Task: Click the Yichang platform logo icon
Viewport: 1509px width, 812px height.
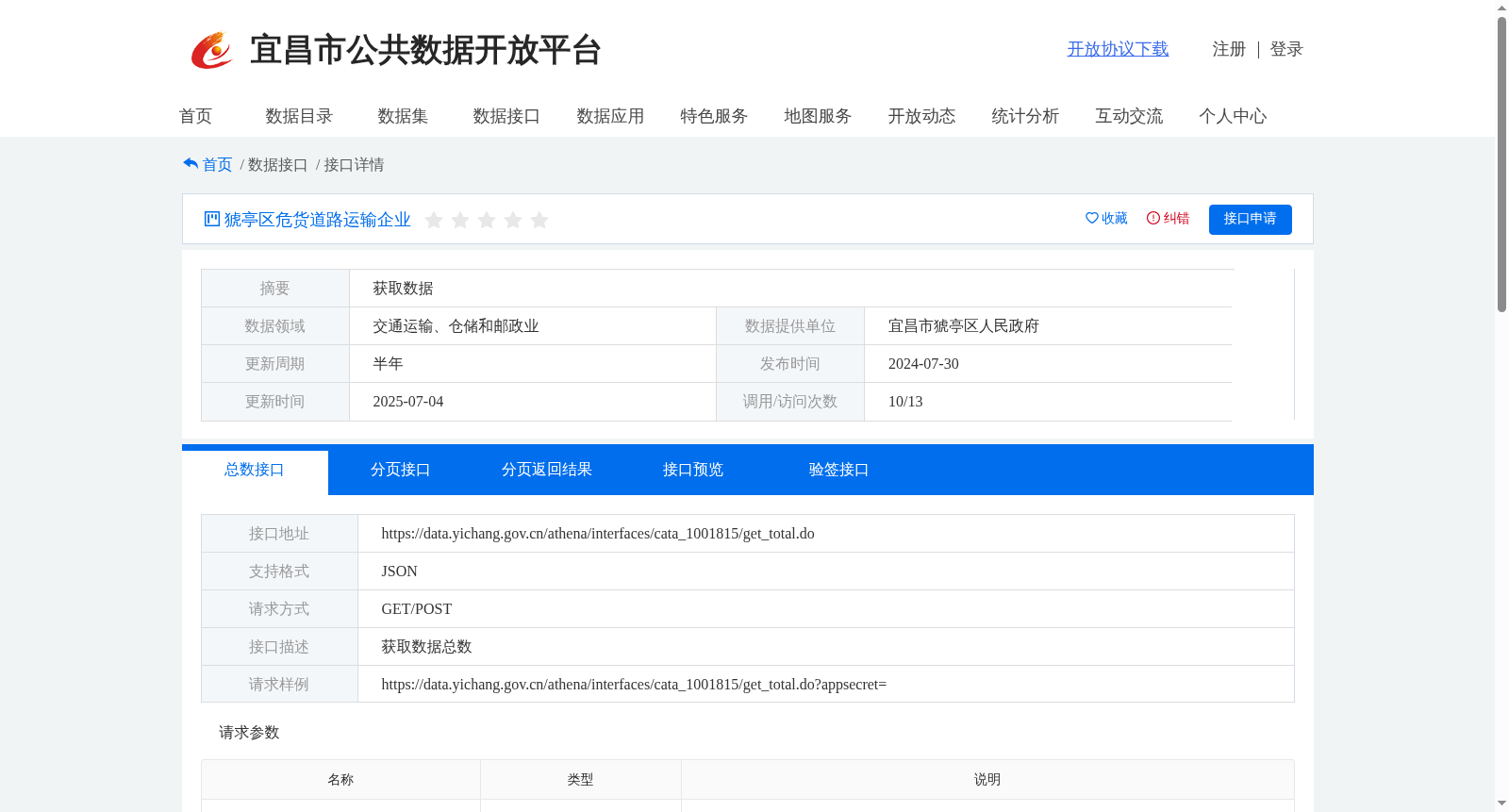Action: tap(211, 50)
